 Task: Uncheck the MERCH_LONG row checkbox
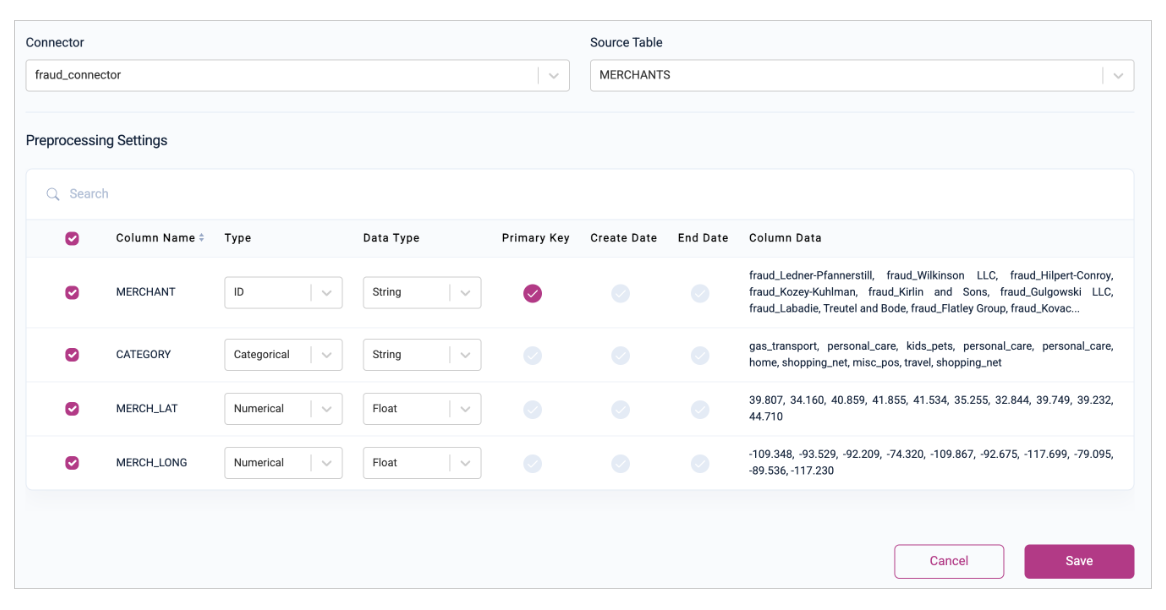72,463
